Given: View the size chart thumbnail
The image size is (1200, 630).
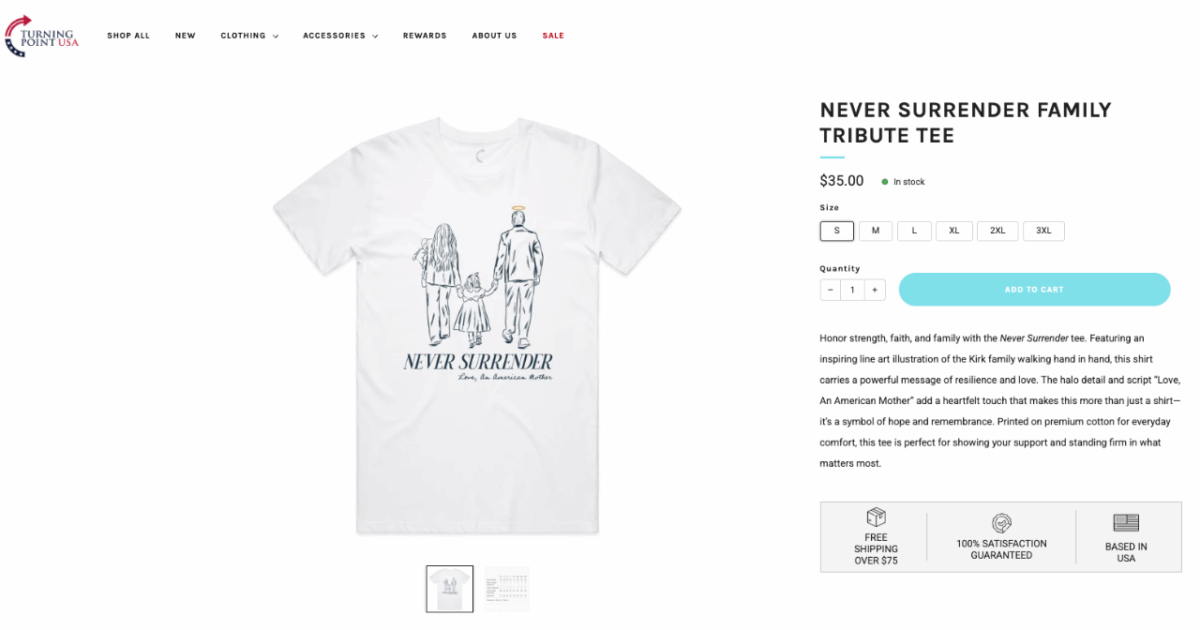Looking at the screenshot, I should [x=507, y=589].
